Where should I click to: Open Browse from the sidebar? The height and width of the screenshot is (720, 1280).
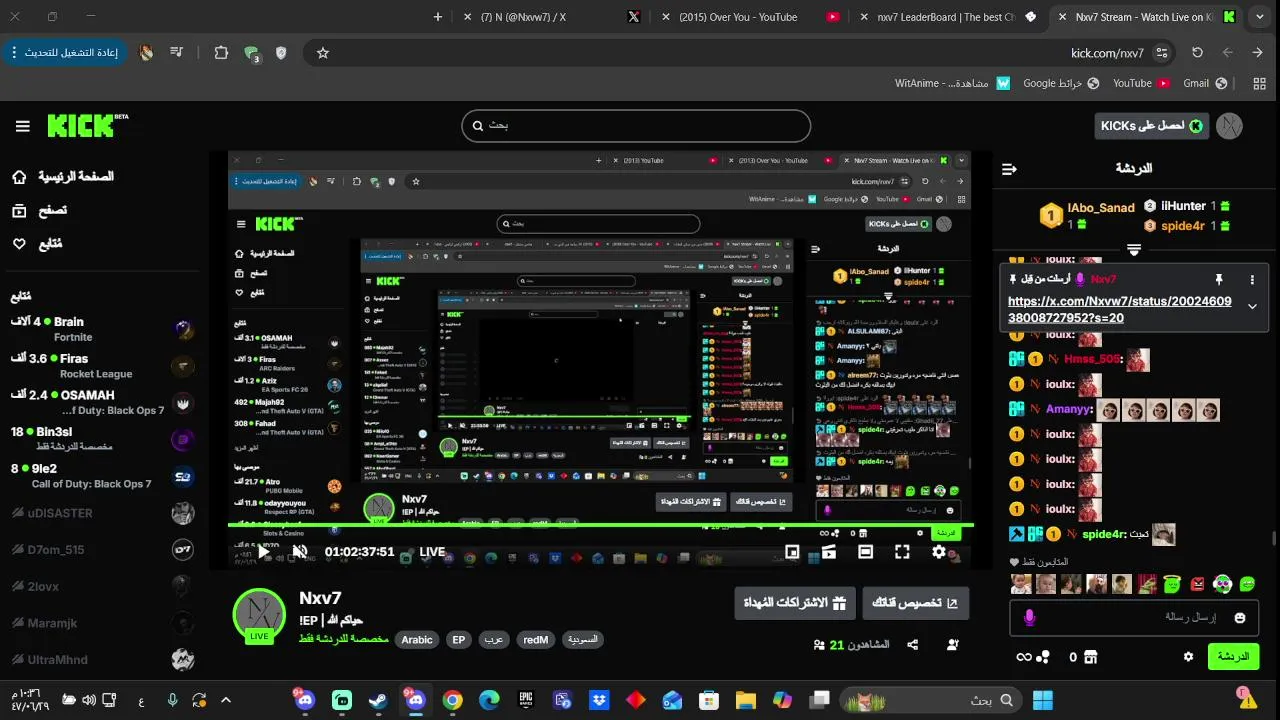click(x=40, y=210)
